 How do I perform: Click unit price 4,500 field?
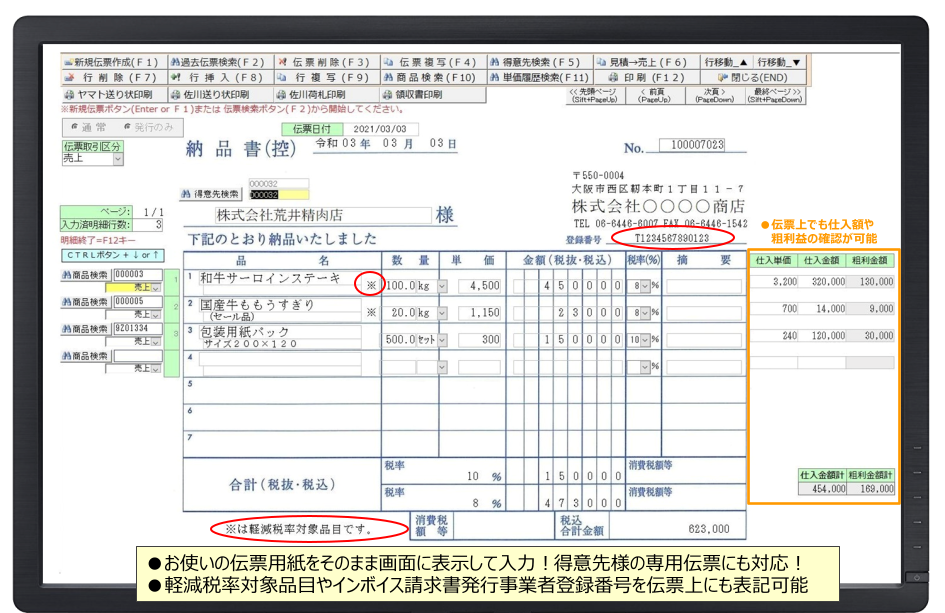[x=480, y=286]
